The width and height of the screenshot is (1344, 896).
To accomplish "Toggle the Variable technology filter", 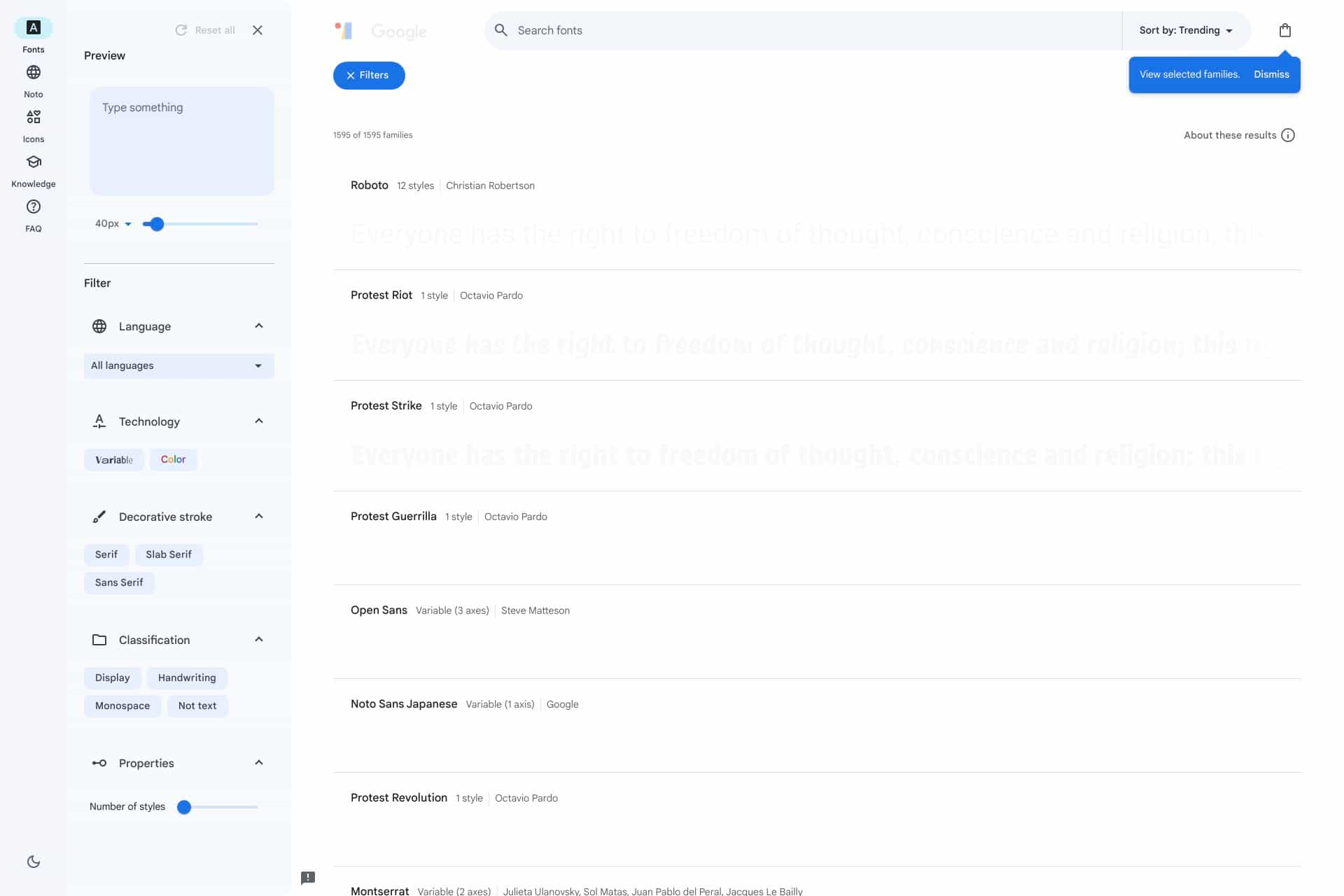I will pos(114,460).
